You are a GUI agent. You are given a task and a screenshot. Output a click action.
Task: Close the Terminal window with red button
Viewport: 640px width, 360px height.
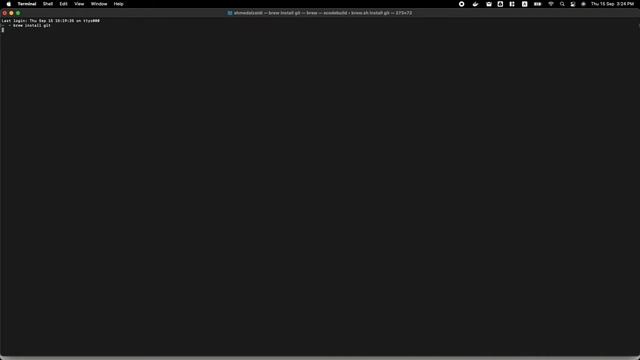[x=4, y=13]
